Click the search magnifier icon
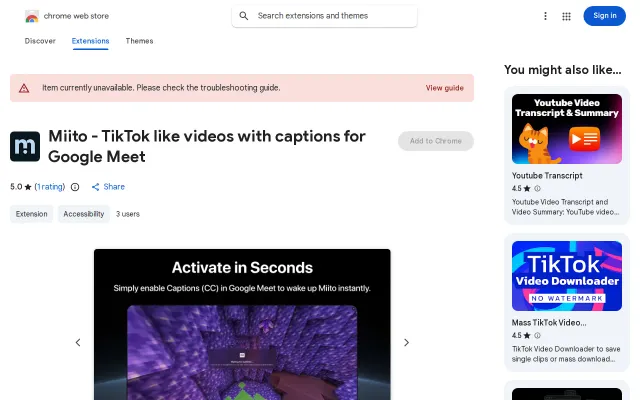The height and width of the screenshot is (400, 640). 244,16
